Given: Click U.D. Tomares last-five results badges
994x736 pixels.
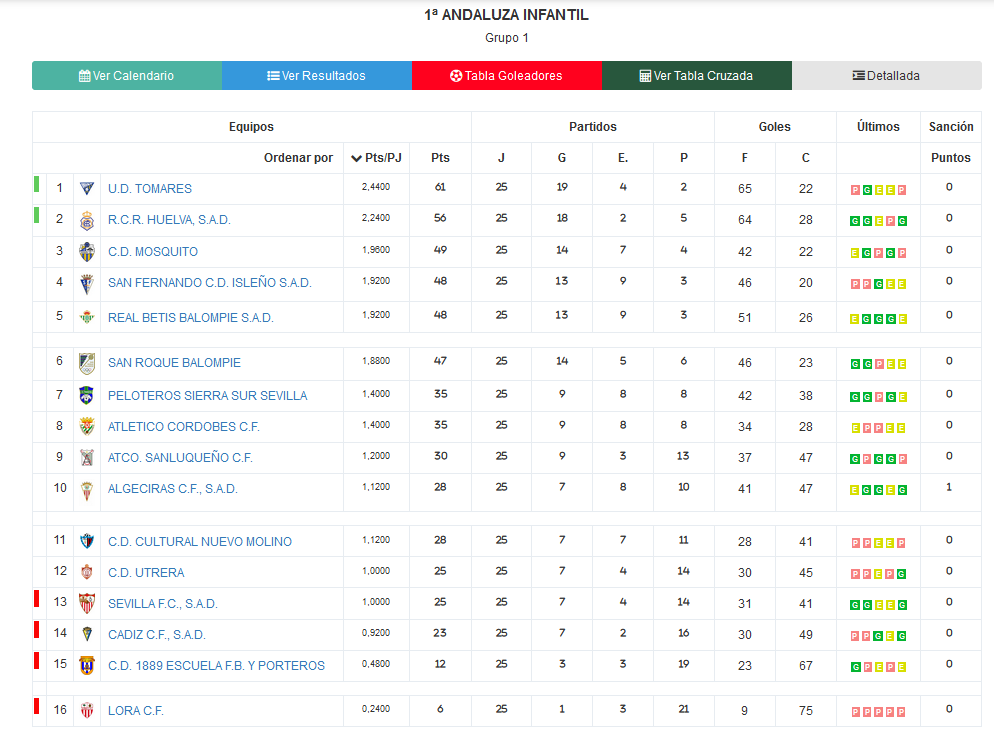Looking at the screenshot, I should click(878, 190).
